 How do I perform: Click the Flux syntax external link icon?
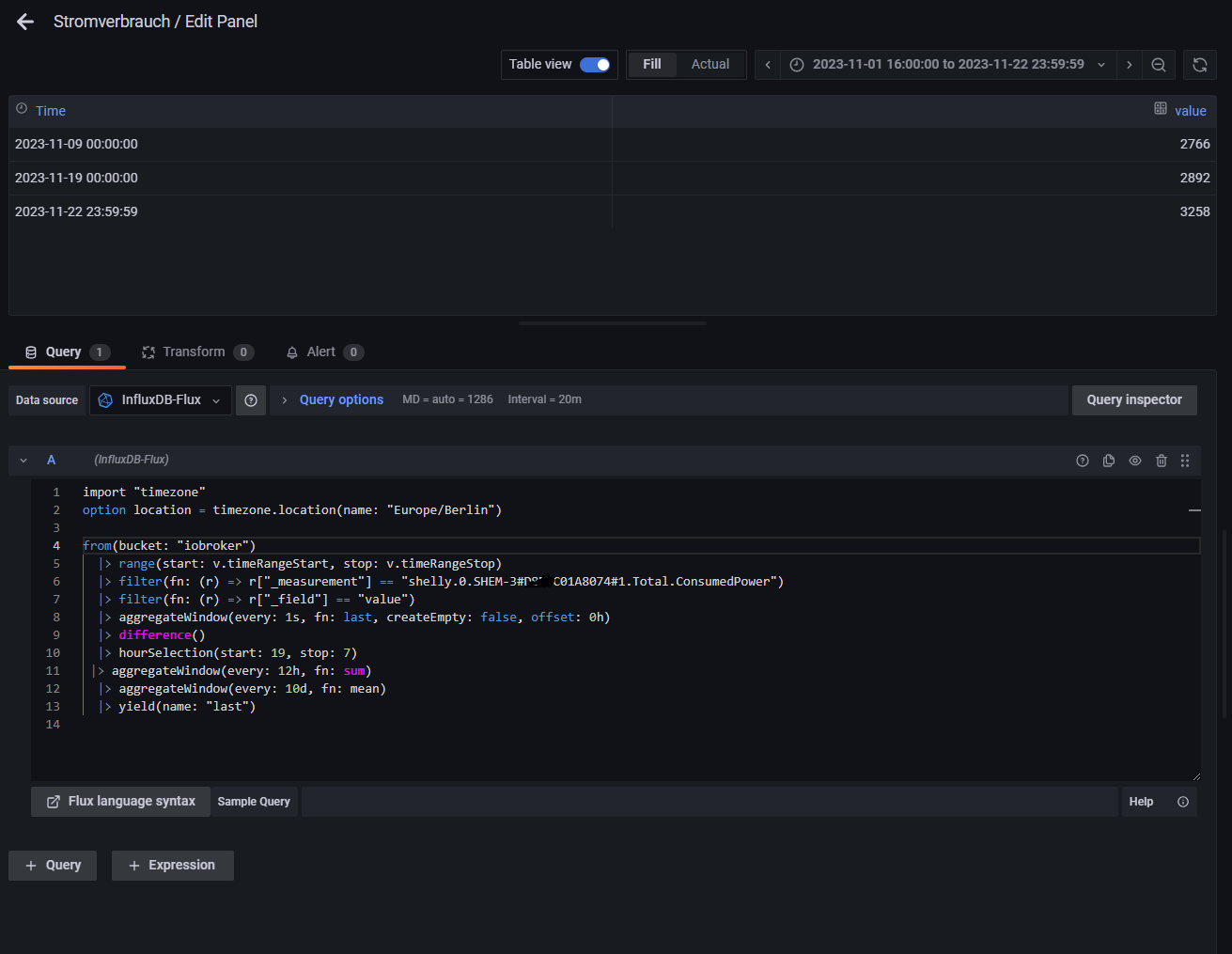[x=54, y=802]
